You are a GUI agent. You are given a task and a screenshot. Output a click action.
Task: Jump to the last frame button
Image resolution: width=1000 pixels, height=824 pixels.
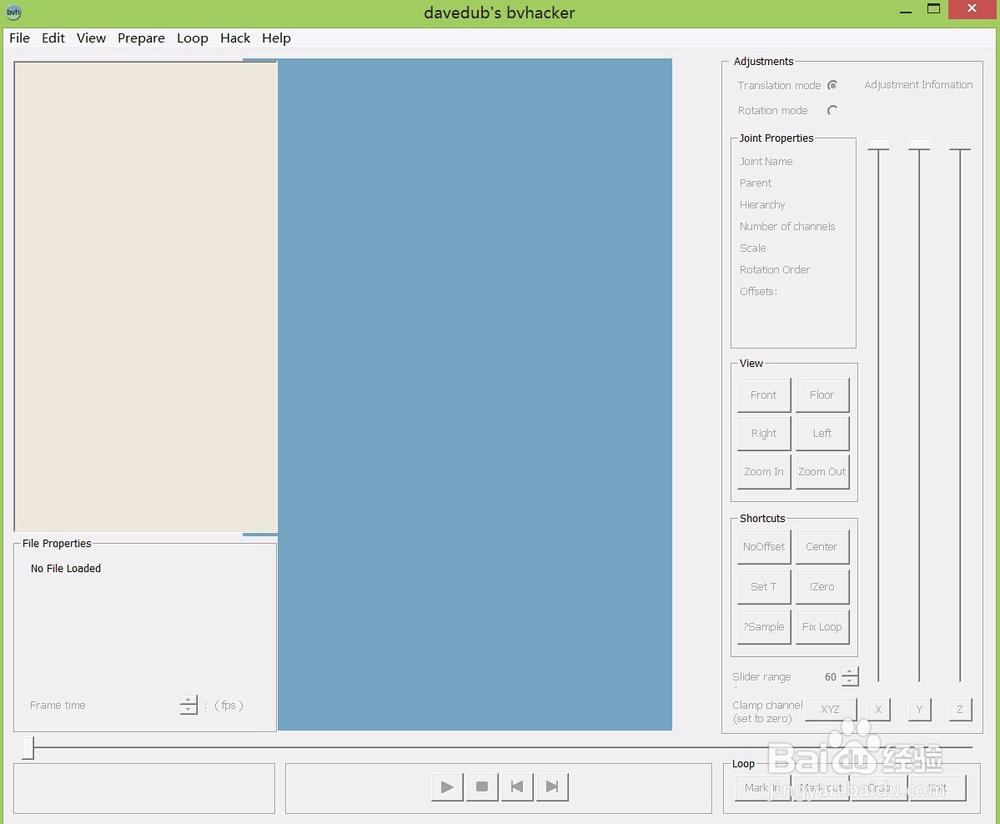pyautogui.click(x=552, y=787)
